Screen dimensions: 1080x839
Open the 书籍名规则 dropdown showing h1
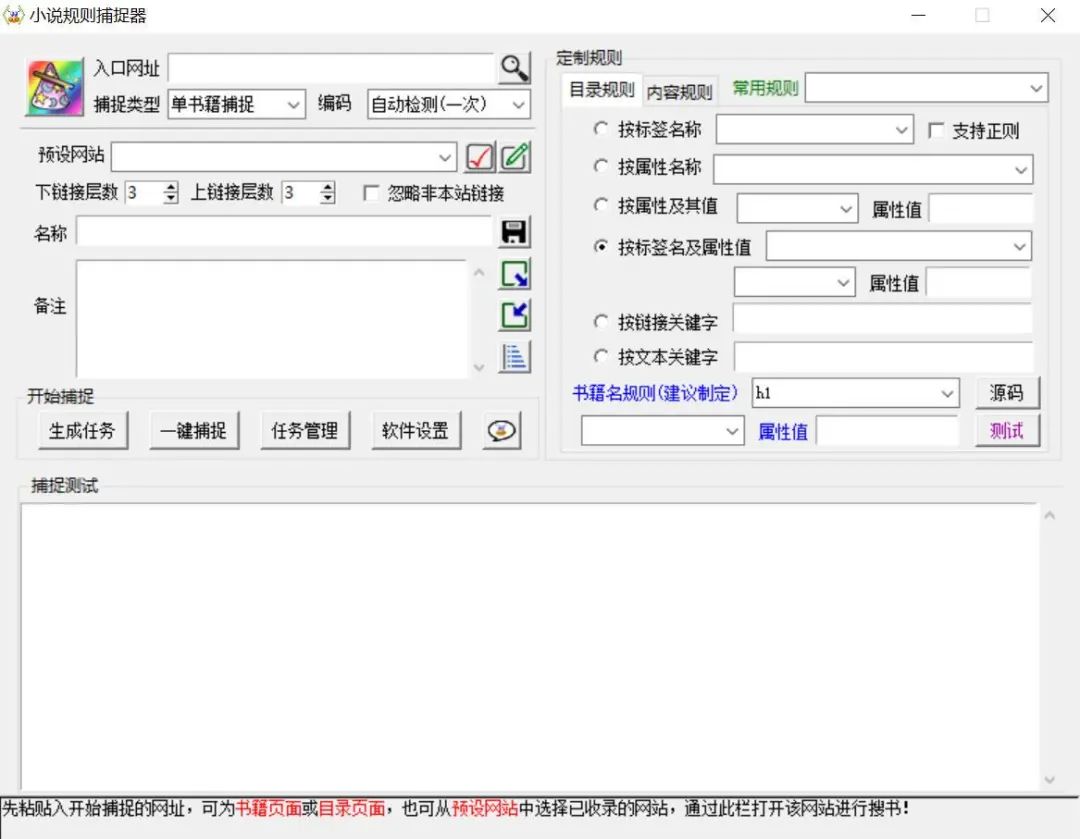pos(855,393)
